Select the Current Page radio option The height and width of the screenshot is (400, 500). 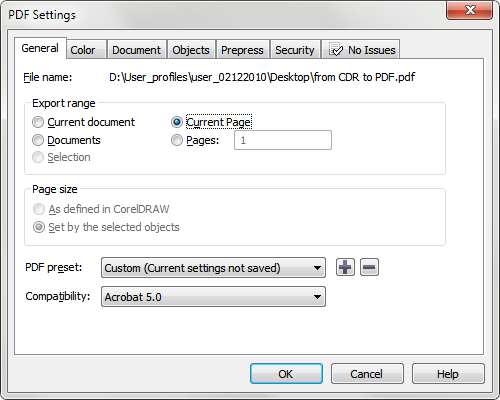[177, 122]
